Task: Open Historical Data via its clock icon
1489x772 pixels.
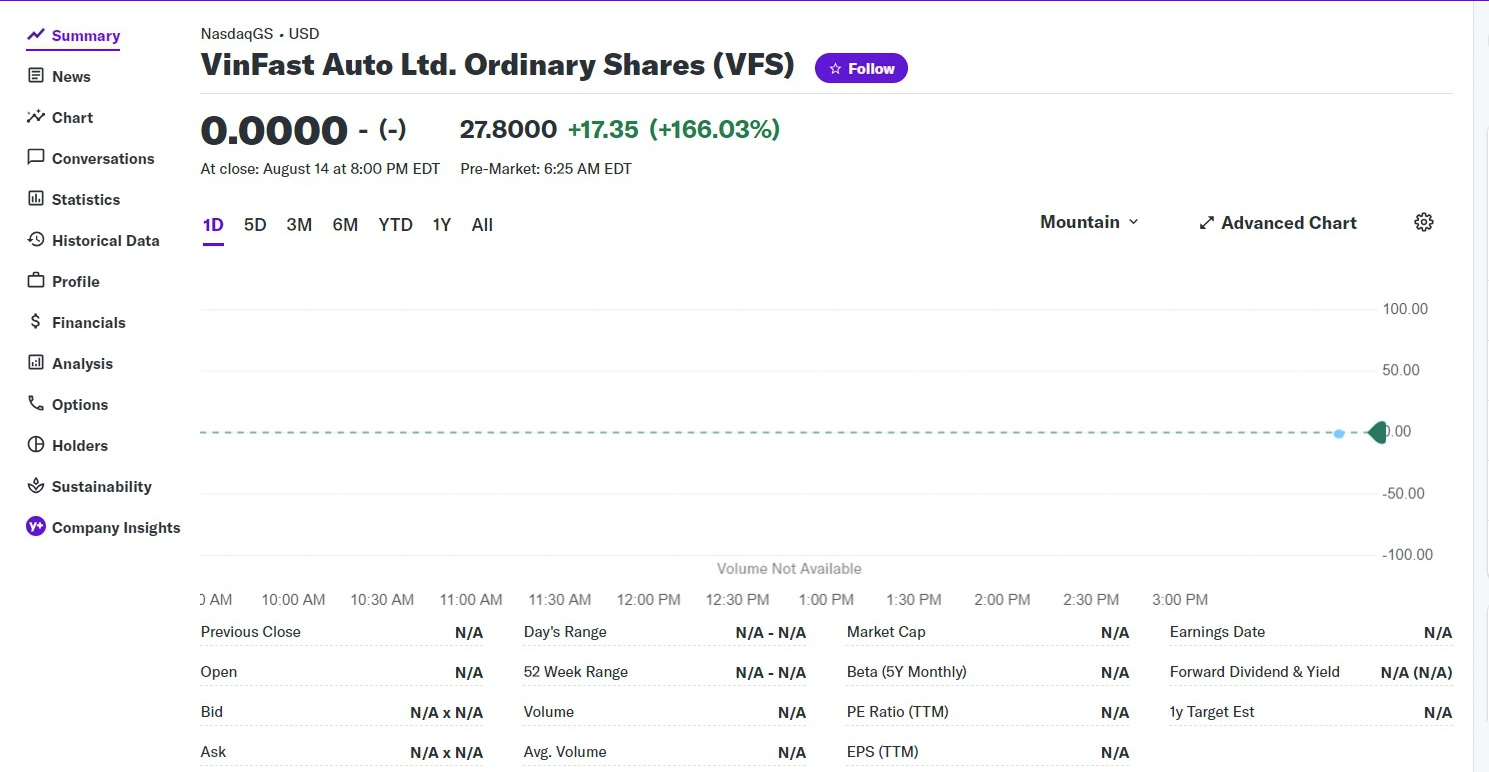Action: coord(35,240)
